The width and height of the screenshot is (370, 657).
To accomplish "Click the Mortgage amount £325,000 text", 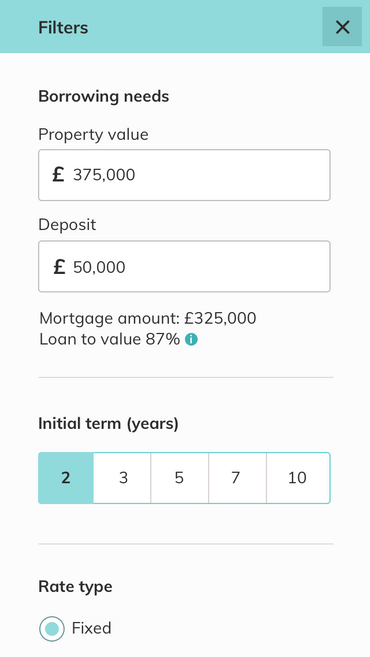I will tap(148, 318).
